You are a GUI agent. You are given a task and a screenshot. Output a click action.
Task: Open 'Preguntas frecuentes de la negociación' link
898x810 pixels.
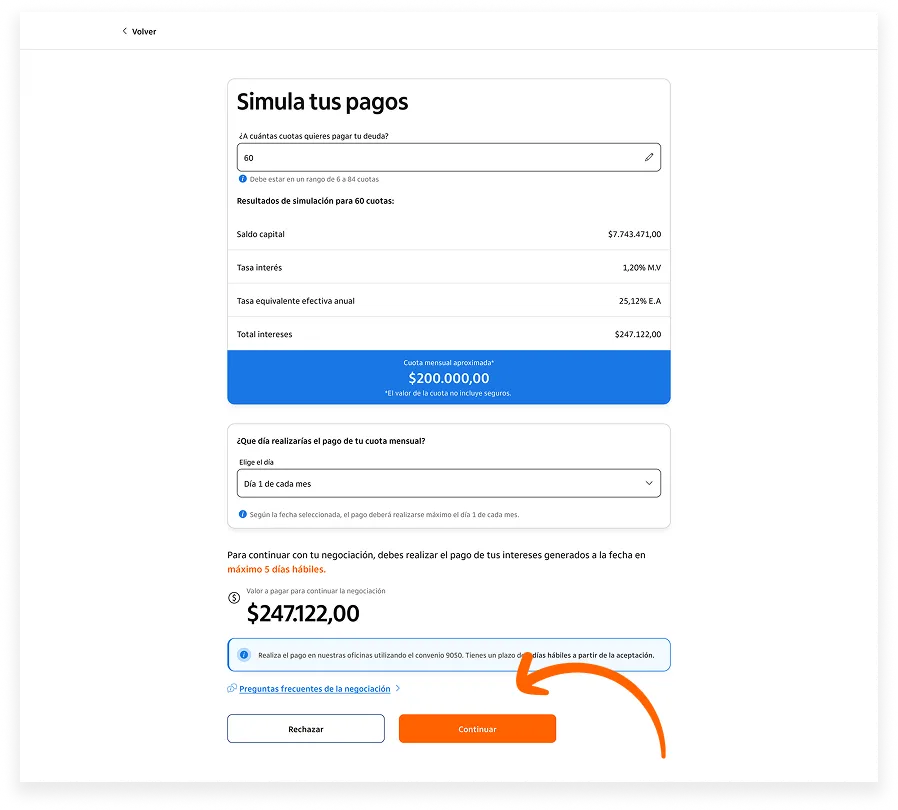point(315,689)
